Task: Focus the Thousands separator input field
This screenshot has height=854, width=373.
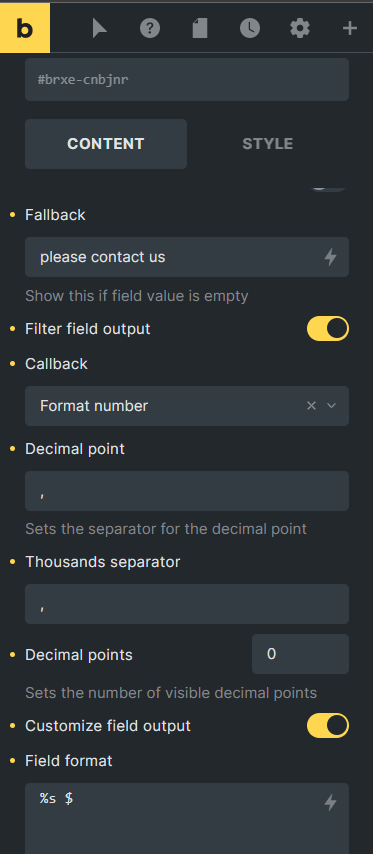Action: [187, 604]
